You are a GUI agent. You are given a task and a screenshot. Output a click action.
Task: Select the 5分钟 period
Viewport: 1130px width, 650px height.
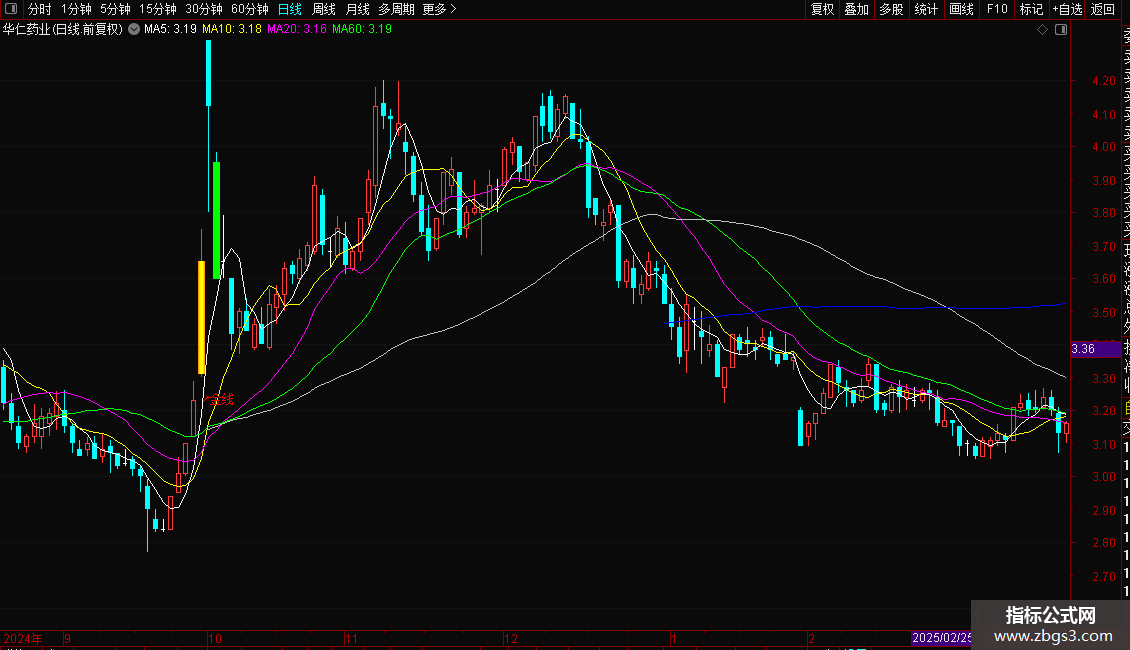click(x=115, y=9)
